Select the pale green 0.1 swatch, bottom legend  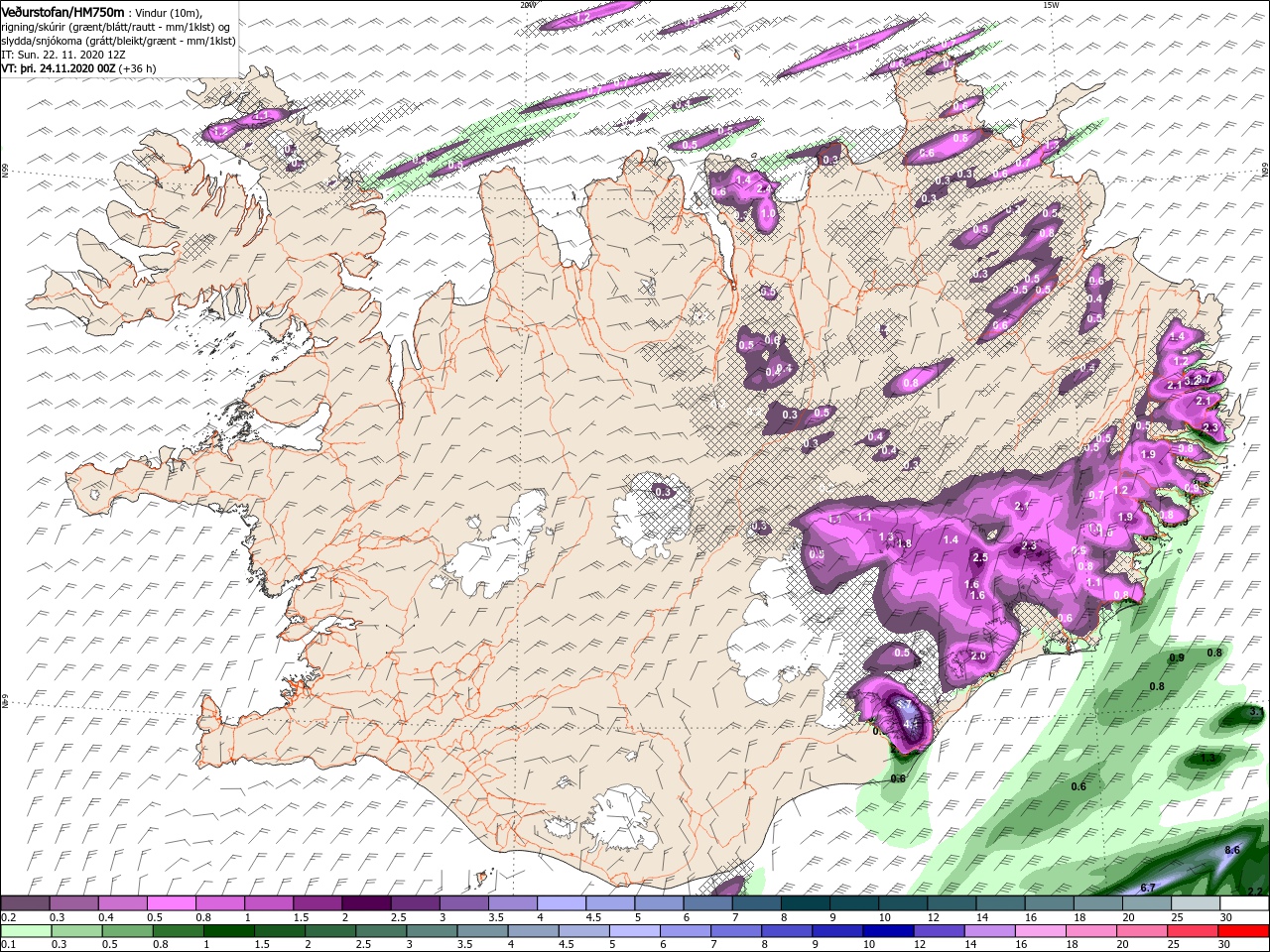[x=26, y=931]
